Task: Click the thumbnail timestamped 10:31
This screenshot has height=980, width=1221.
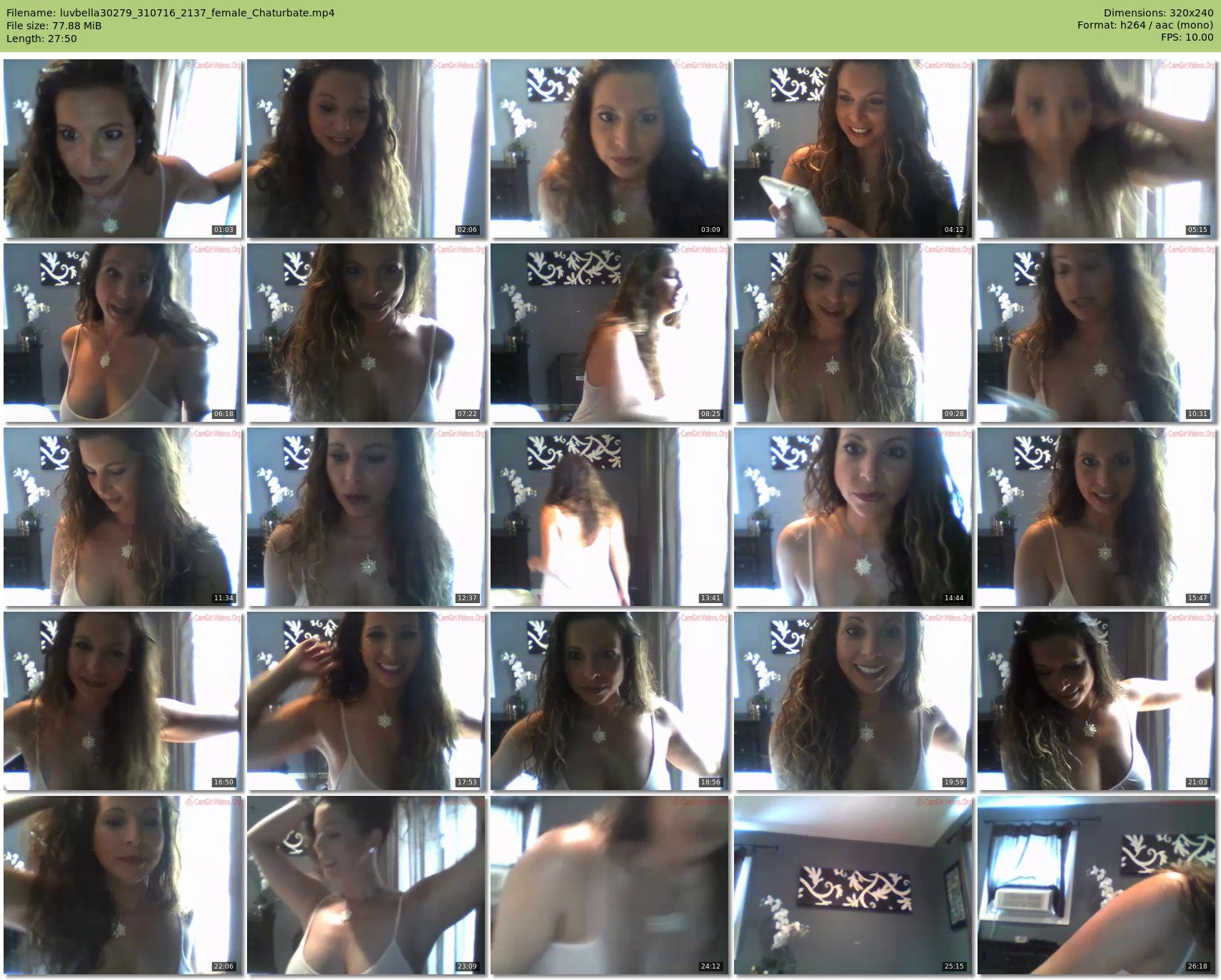Action: tap(1097, 333)
